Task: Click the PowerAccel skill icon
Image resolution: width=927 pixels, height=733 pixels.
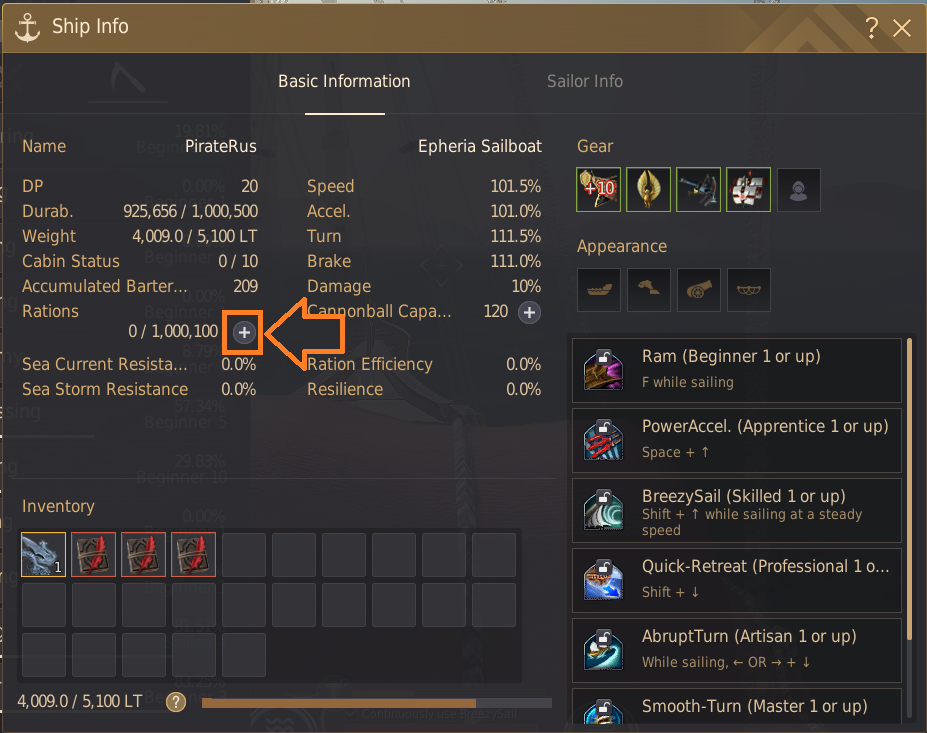Action: [603, 440]
